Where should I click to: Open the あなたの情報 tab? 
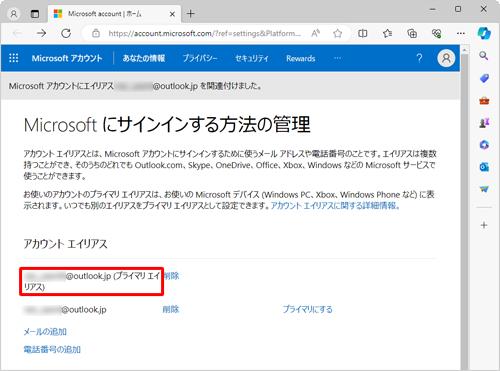click(144, 58)
